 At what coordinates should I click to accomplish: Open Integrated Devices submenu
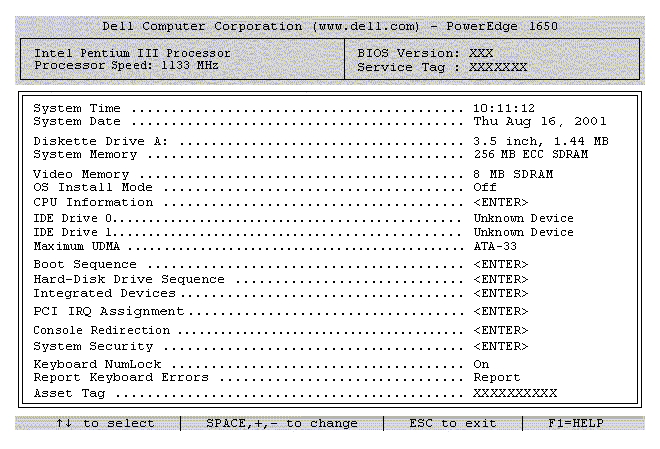[500, 293]
